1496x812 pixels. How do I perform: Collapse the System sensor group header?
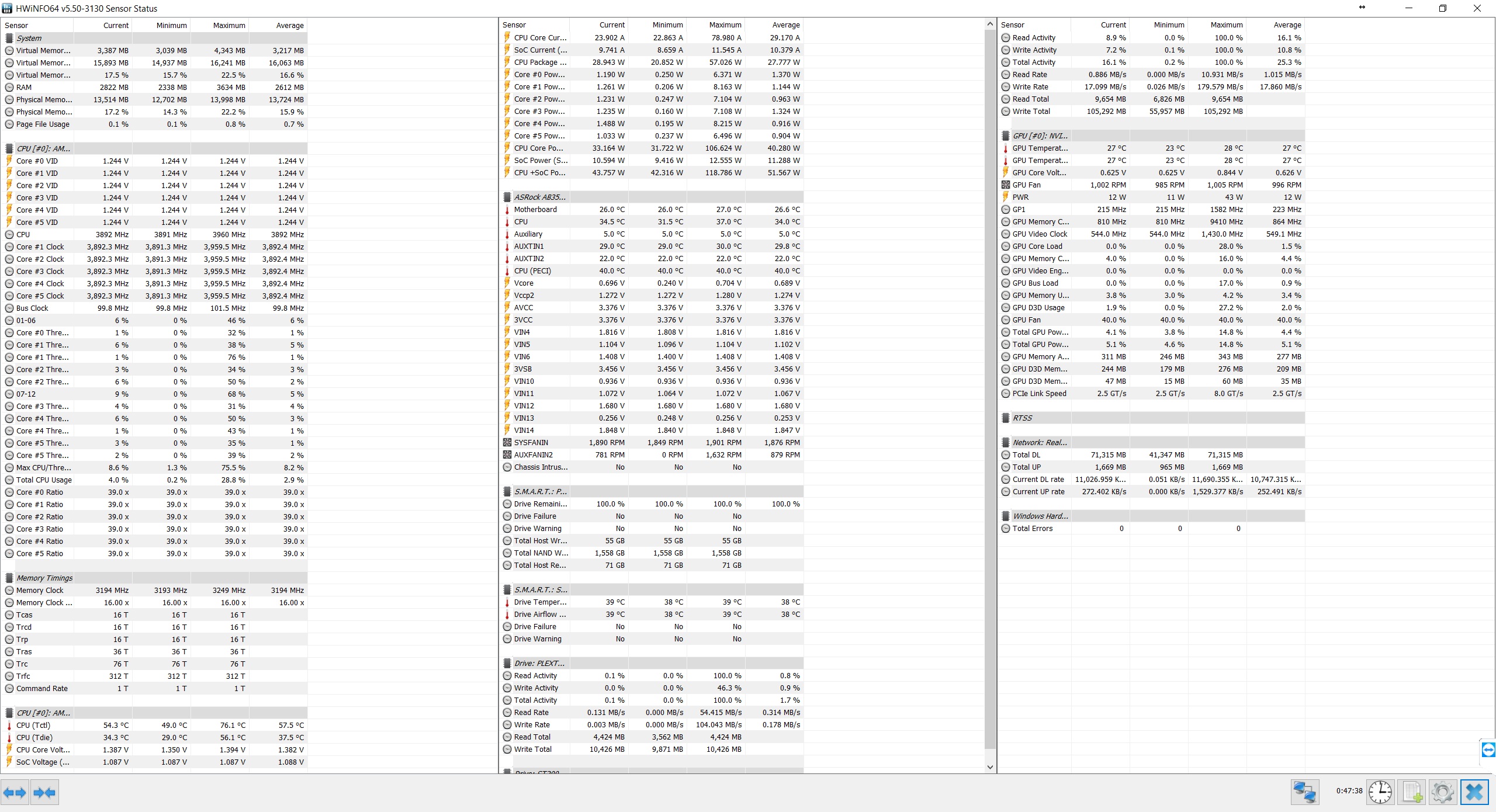click(29, 38)
